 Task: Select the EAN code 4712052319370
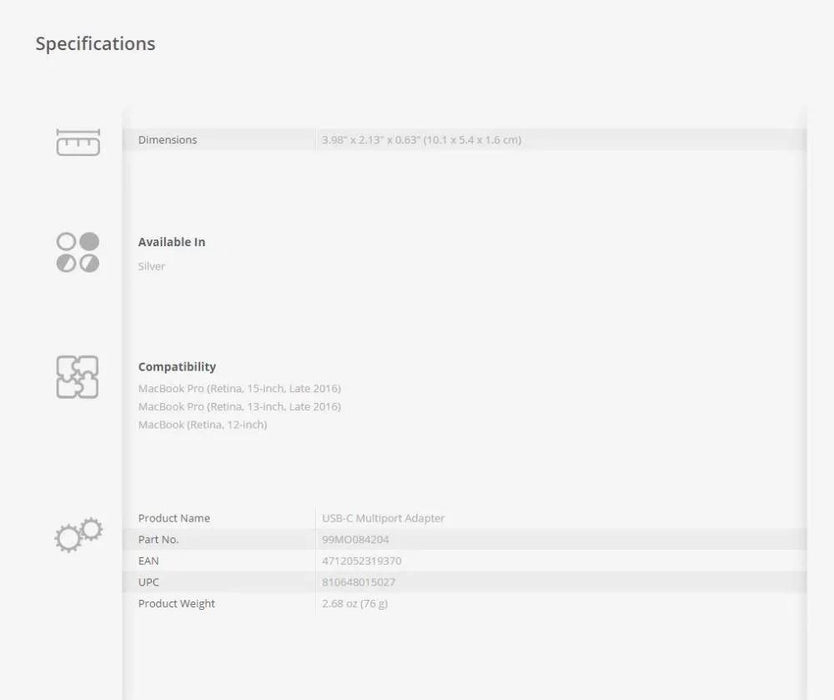click(361, 561)
